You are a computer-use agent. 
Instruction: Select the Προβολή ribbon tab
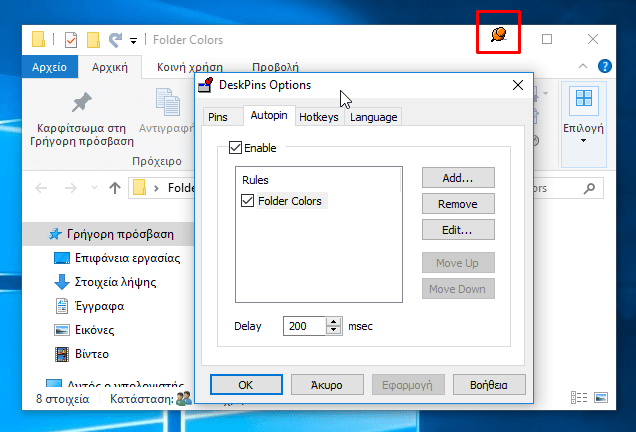coord(275,67)
